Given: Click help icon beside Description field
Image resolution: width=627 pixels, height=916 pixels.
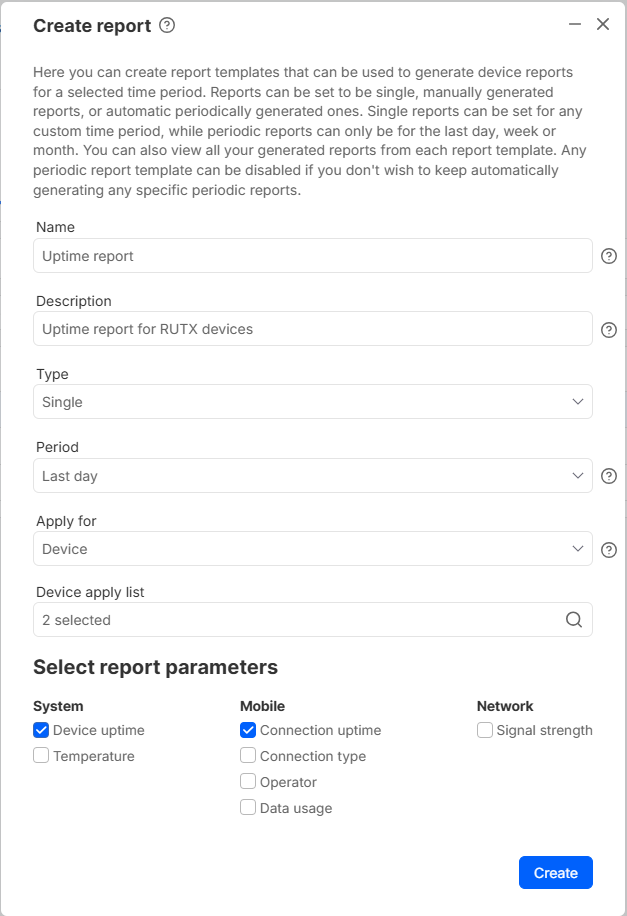Looking at the screenshot, I should pyautogui.click(x=608, y=330).
